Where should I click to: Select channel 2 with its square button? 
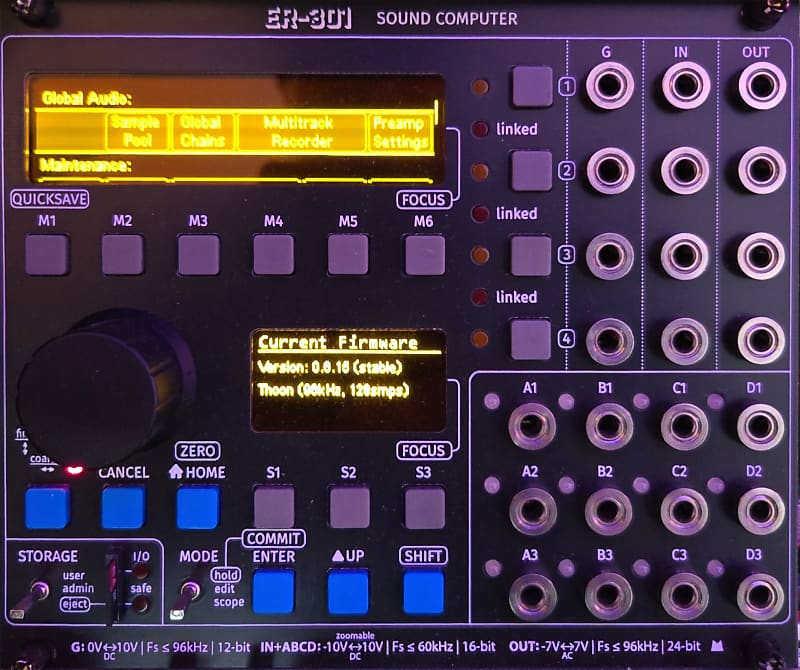(x=532, y=170)
